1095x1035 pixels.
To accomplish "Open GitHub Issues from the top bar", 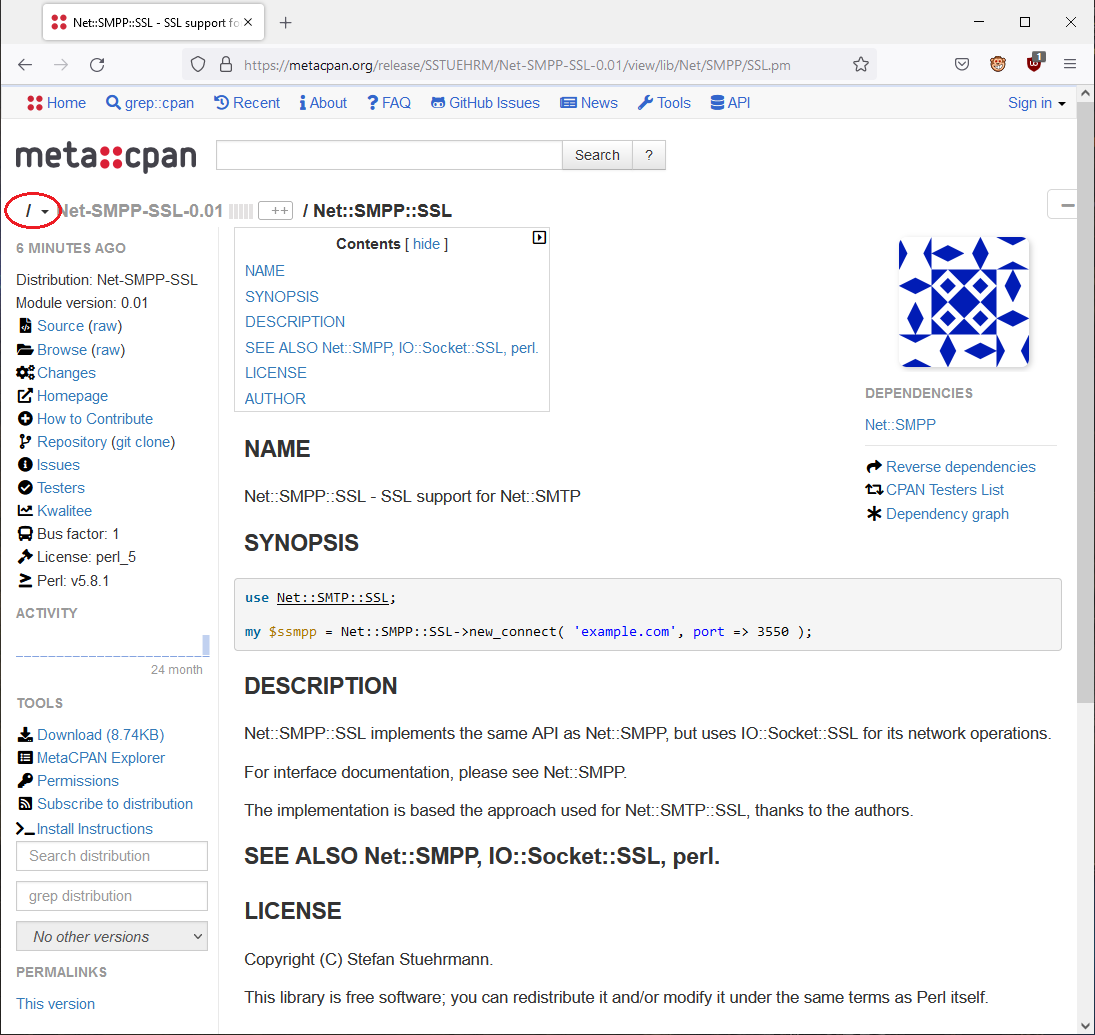I will pos(485,102).
